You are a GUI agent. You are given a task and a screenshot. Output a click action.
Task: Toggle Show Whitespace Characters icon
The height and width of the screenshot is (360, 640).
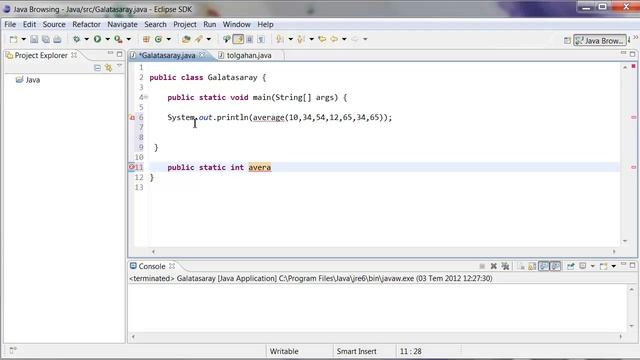click(261, 39)
